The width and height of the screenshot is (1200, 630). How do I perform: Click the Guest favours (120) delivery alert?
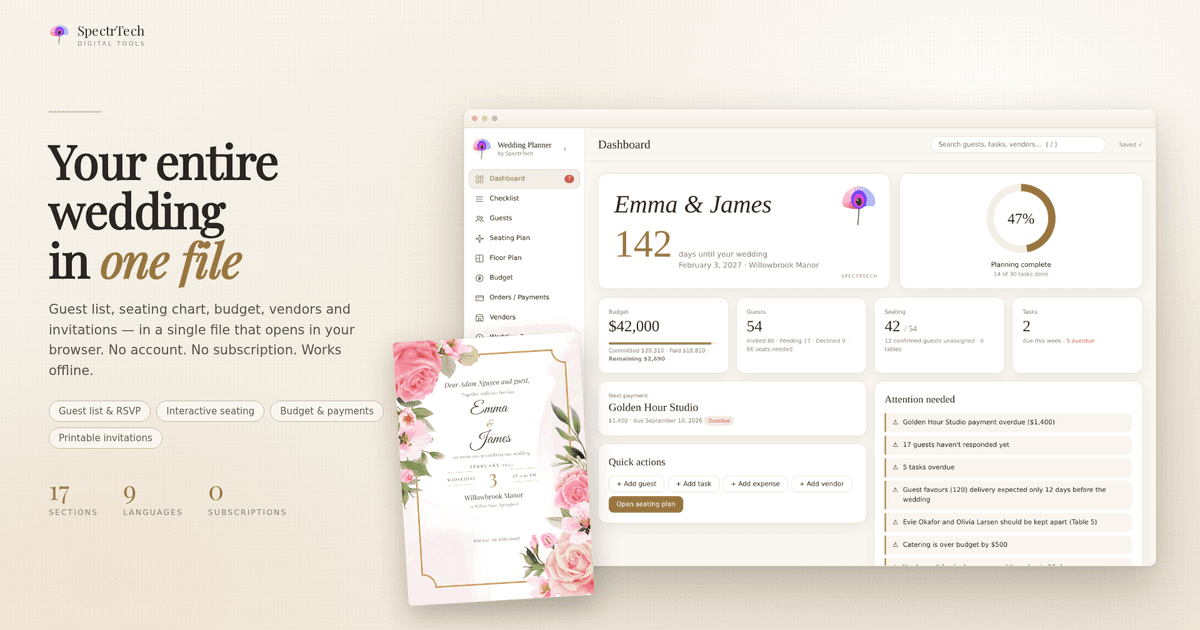1008,494
